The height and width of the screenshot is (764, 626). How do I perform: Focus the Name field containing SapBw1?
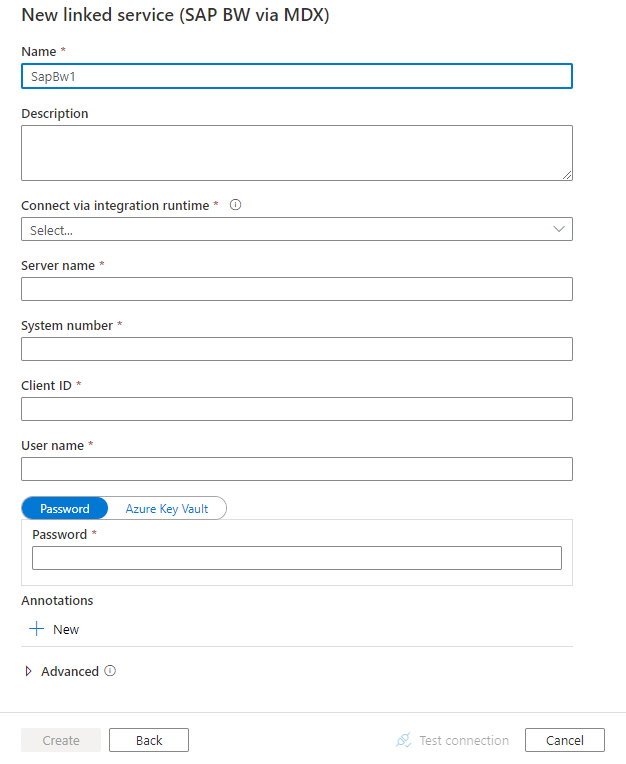pos(296,77)
